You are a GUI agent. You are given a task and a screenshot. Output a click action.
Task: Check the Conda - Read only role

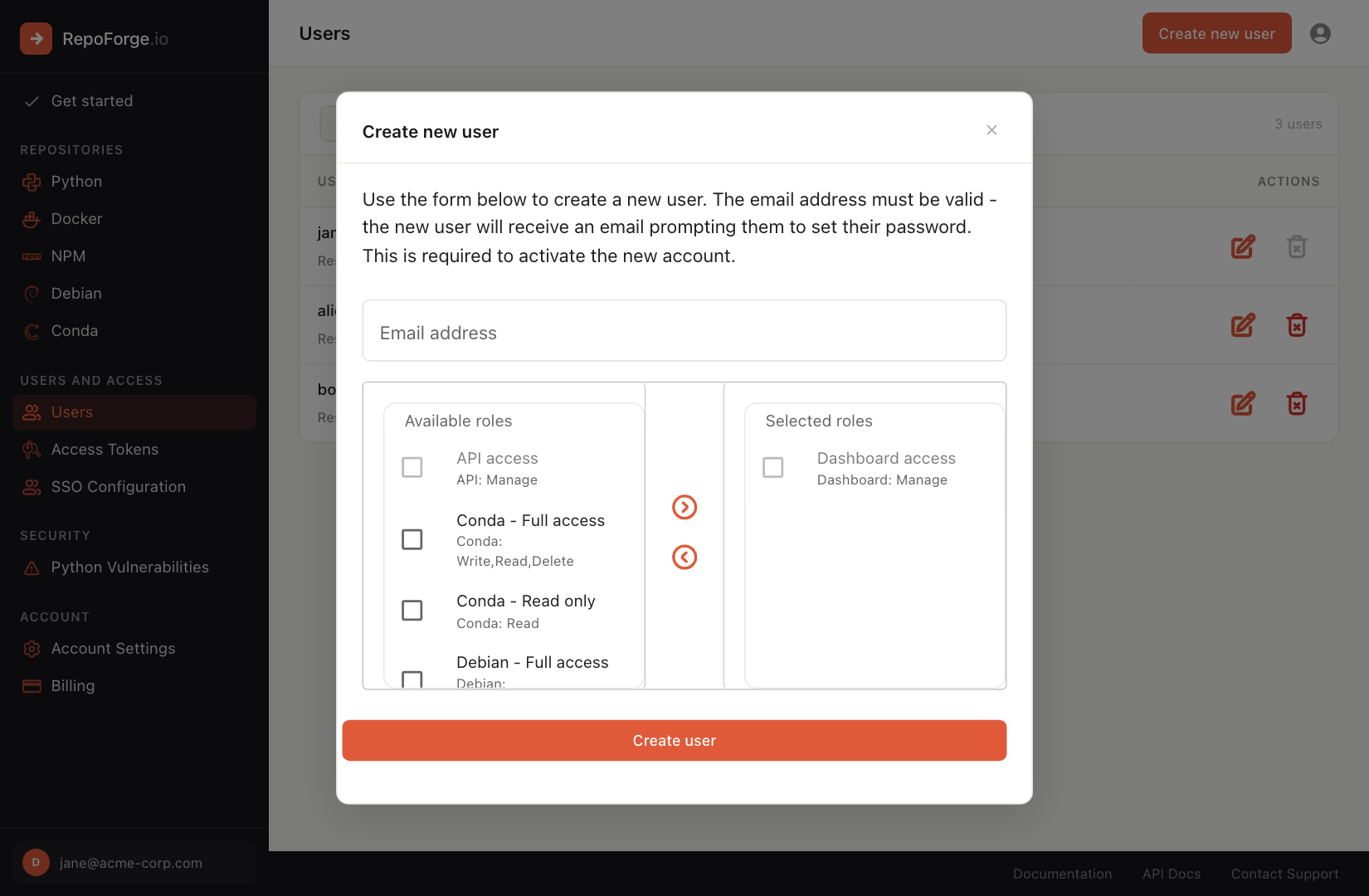pyautogui.click(x=412, y=611)
